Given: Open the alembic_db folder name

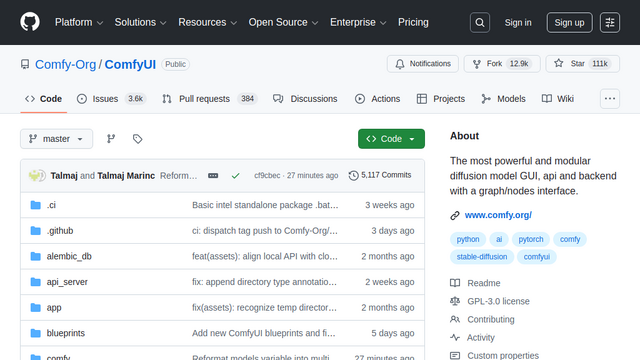Looking at the screenshot, I should [69, 256].
